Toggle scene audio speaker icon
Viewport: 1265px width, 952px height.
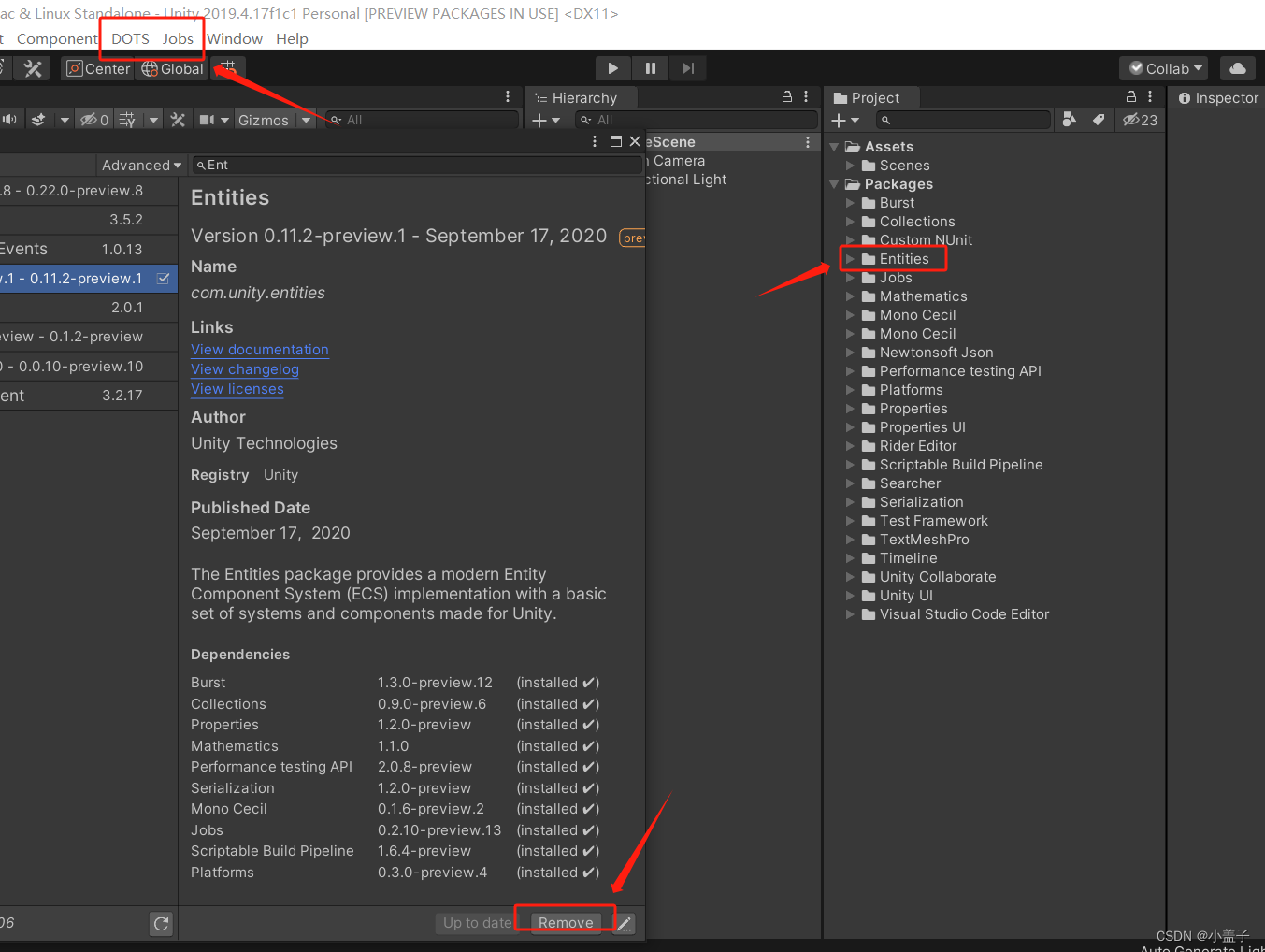(x=9, y=120)
